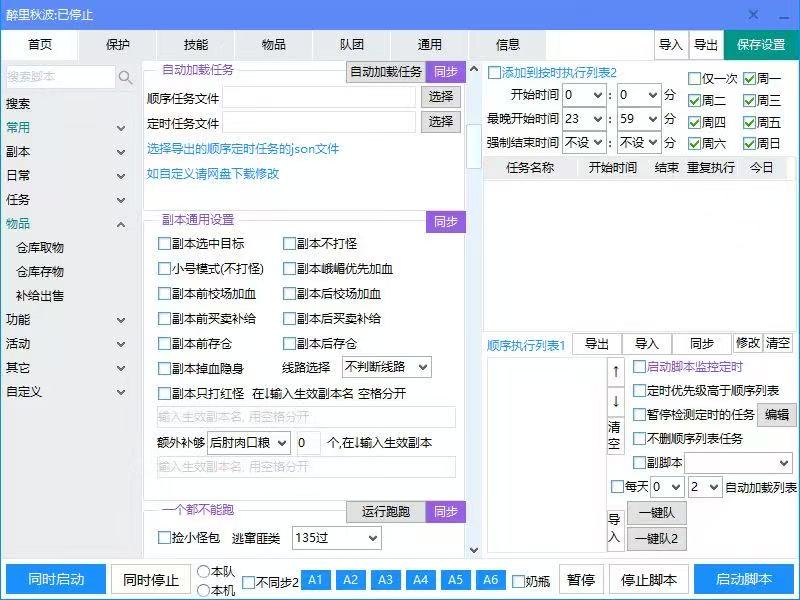Image resolution: width=800 pixels, height=600 pixels.
Task: Click 额外补够 quantity field
Action: click(x=308, y=443)
